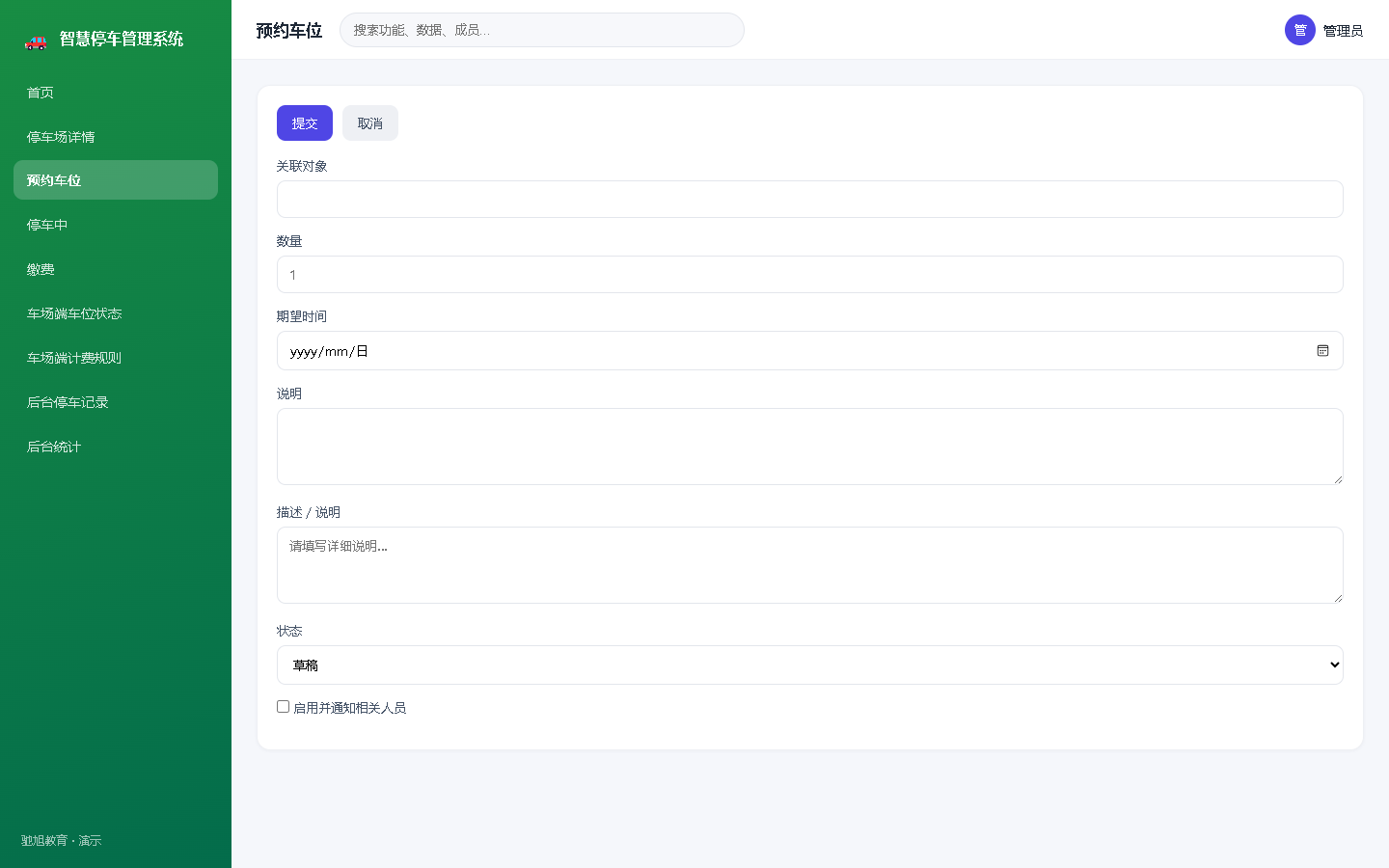Click the 预约车位 page heading
This screenshot has width=1389, height=868.
[289, 31]
